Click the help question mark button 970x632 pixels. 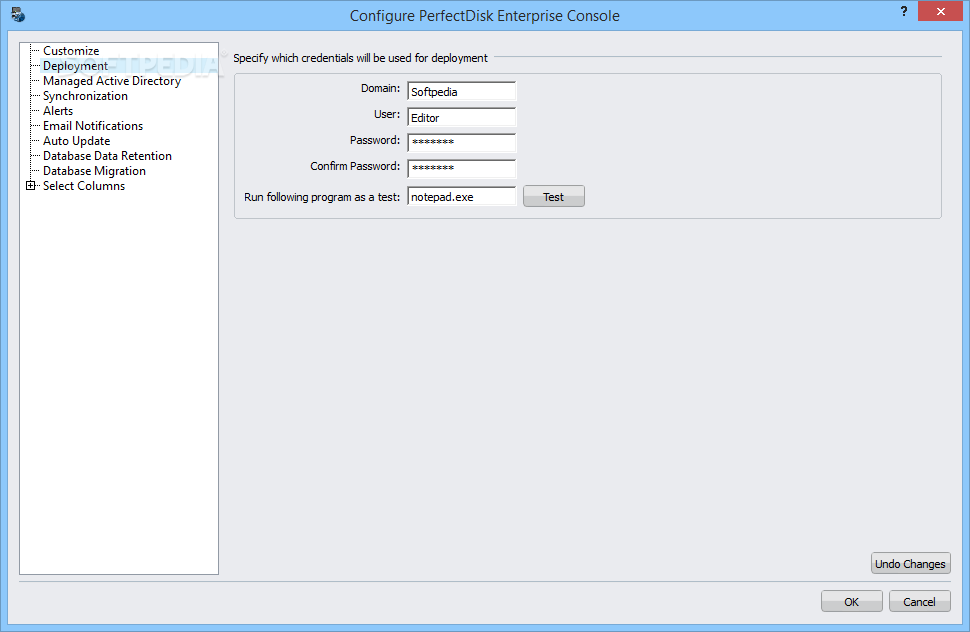point(904,11)
